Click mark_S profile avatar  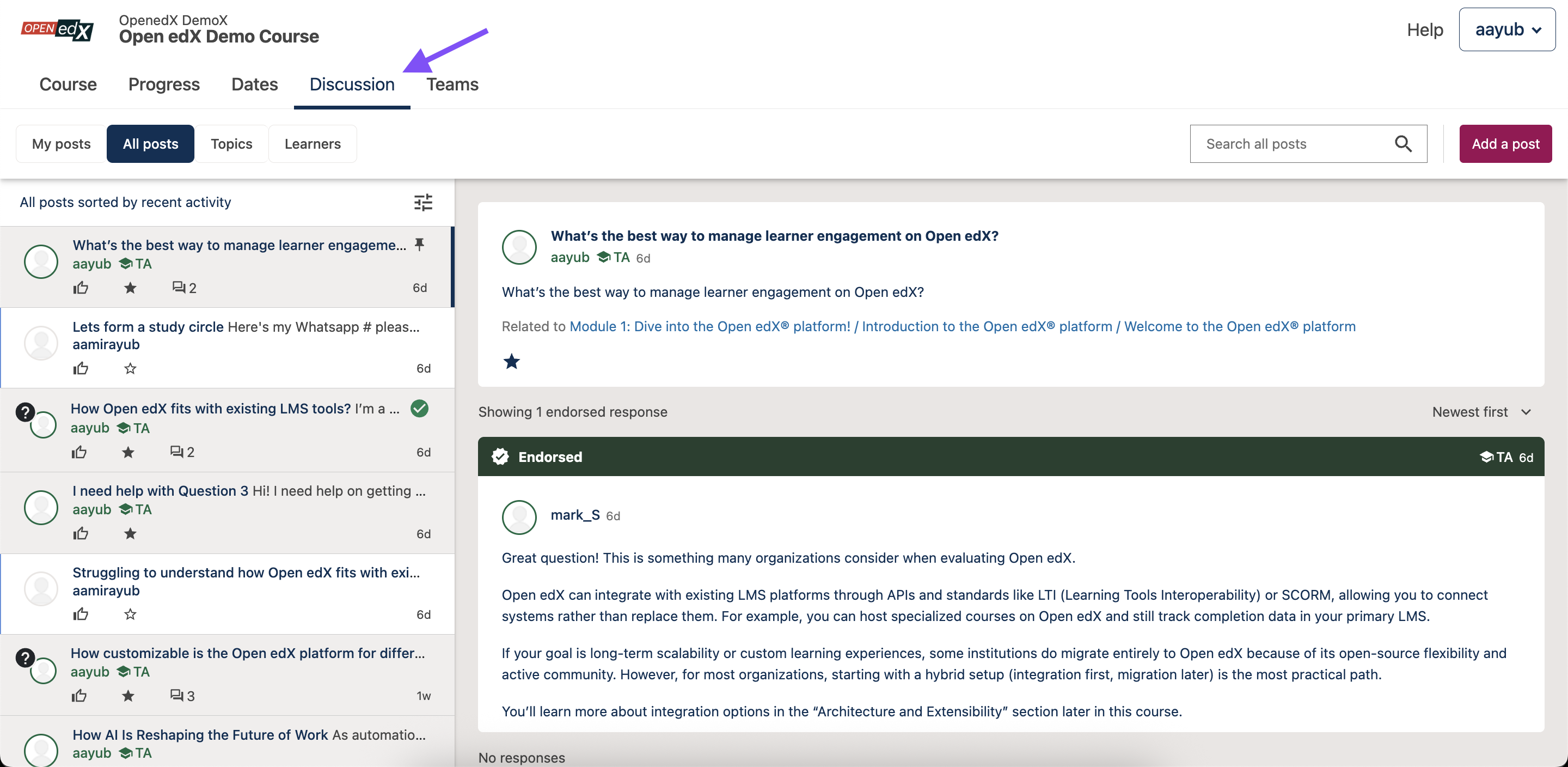click(519, 516)
